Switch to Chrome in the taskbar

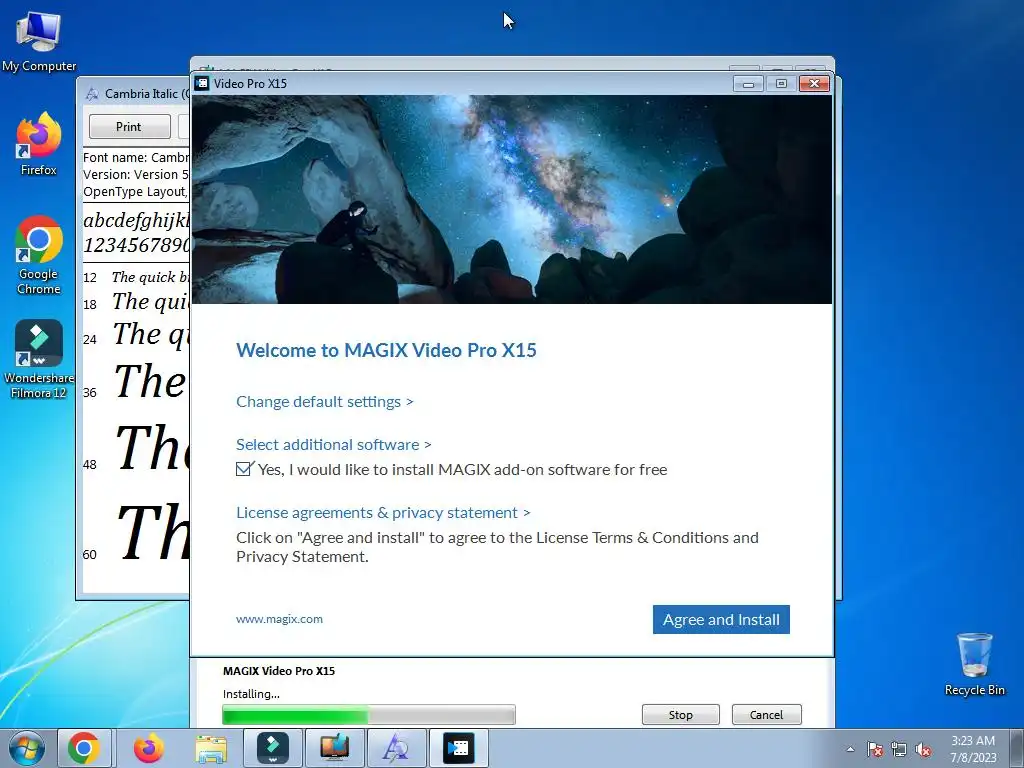click(x=84, y=748)
